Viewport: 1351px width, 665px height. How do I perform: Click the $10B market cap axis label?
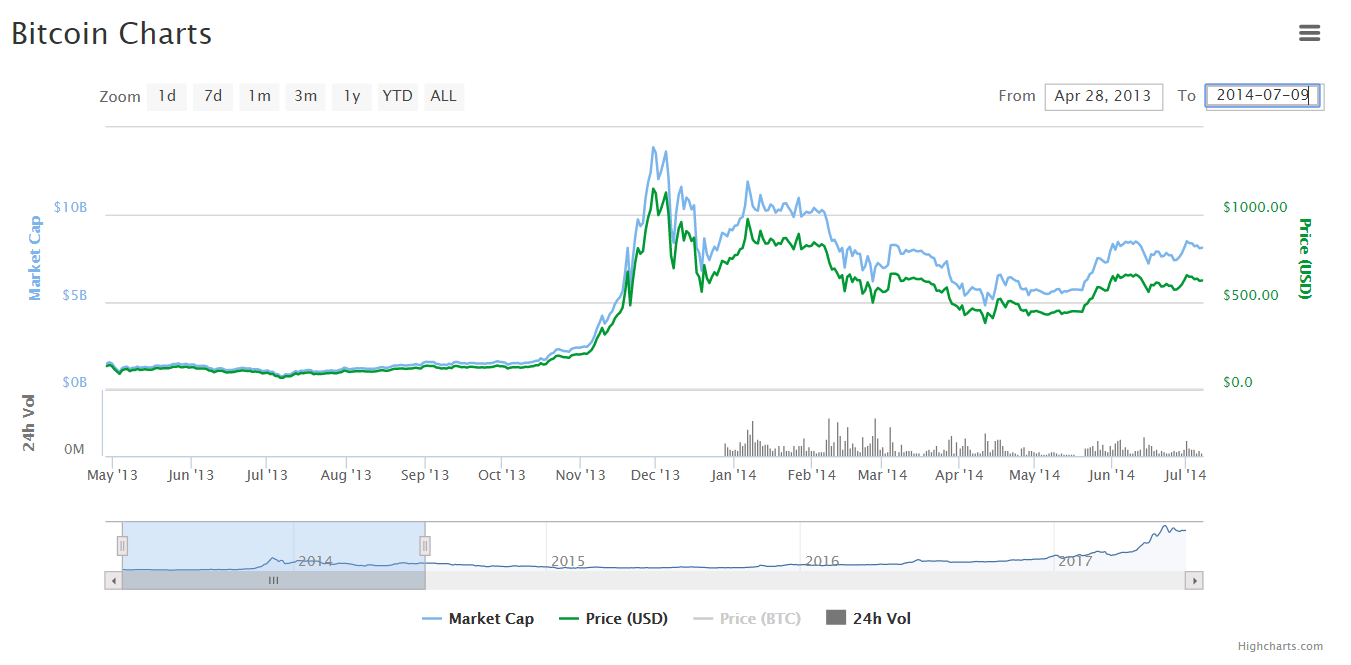[x=70, y=208]
